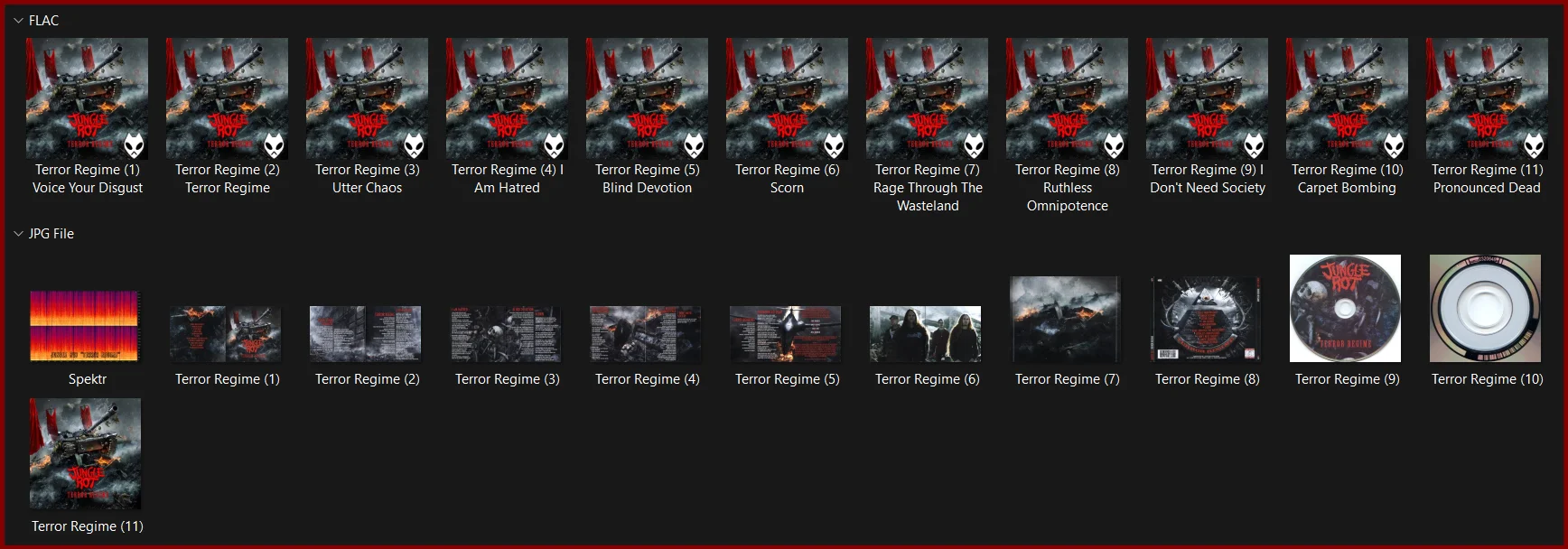Select FLAC file Terror Regime (1) Voice Your Disgust

click(x=87, y=98)
